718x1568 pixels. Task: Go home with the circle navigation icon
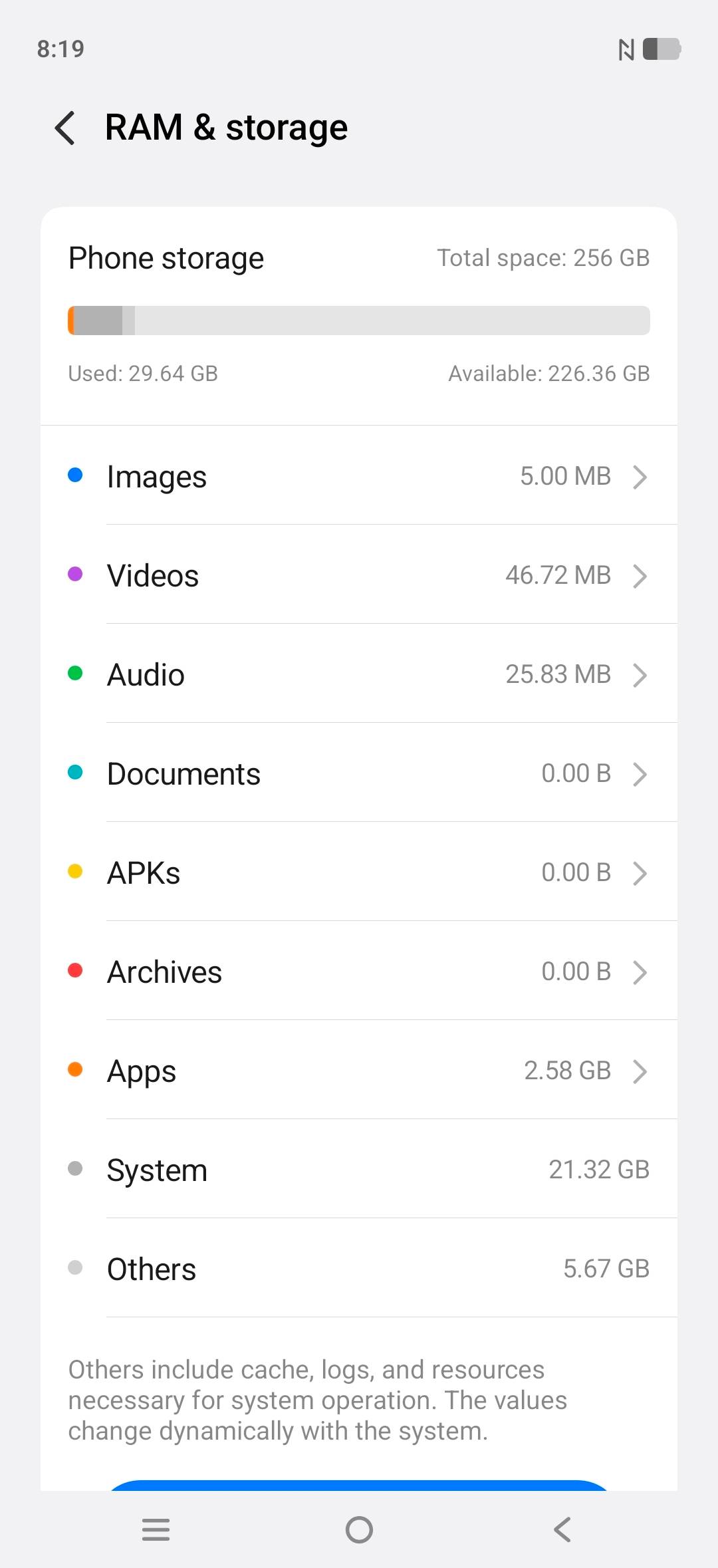[359, 1529]
